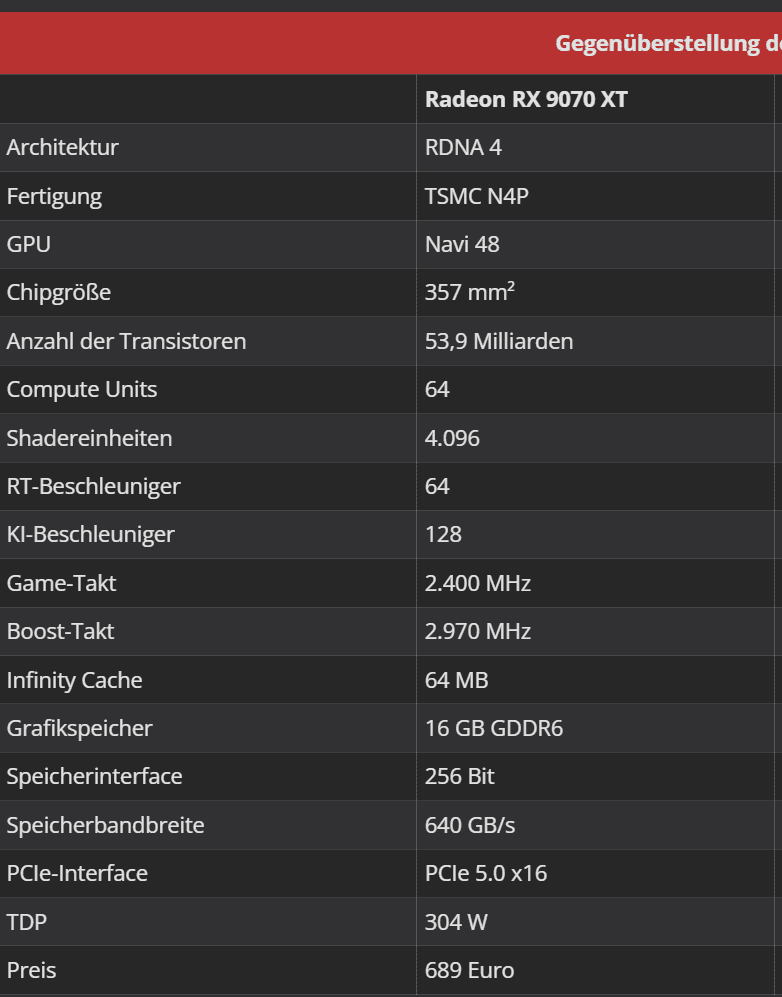Click the Radeon RX 9070 XT column heading
The width and height of the screenshot is (782, 997).
(x=526, y=99)
